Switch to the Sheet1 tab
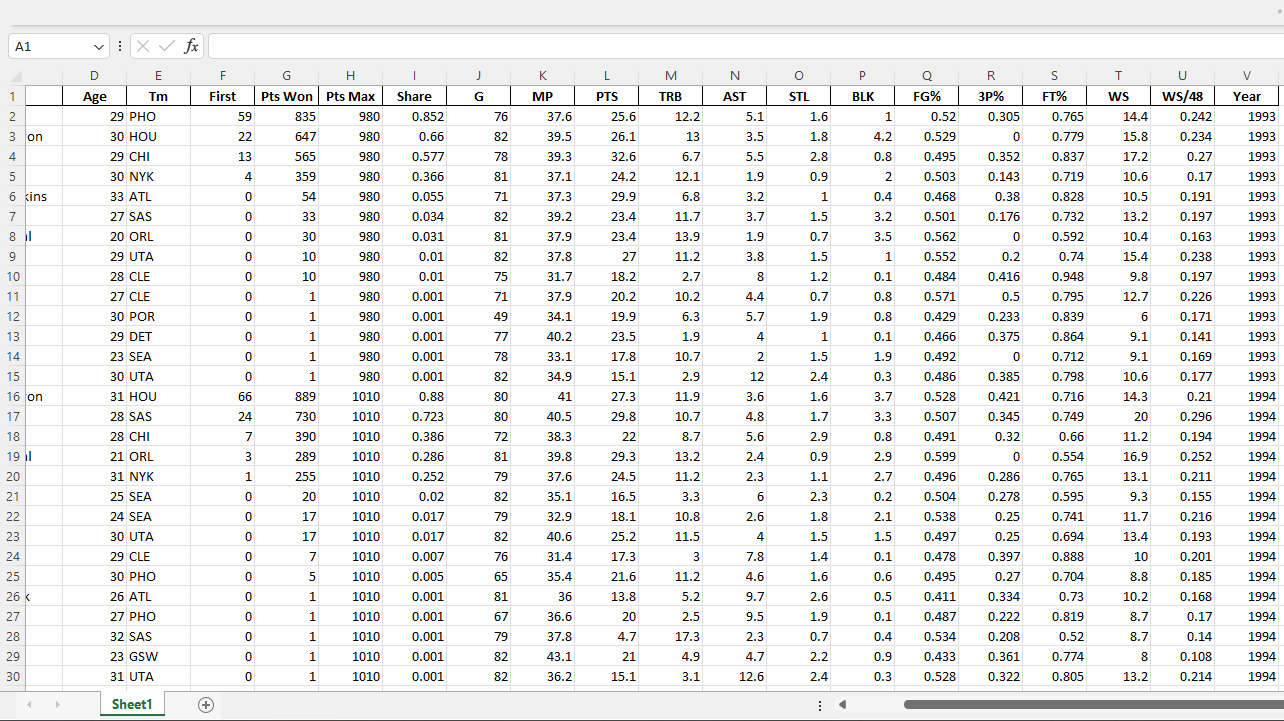The width and height of the screenshot is (1284, 721). tap(132, 705)
